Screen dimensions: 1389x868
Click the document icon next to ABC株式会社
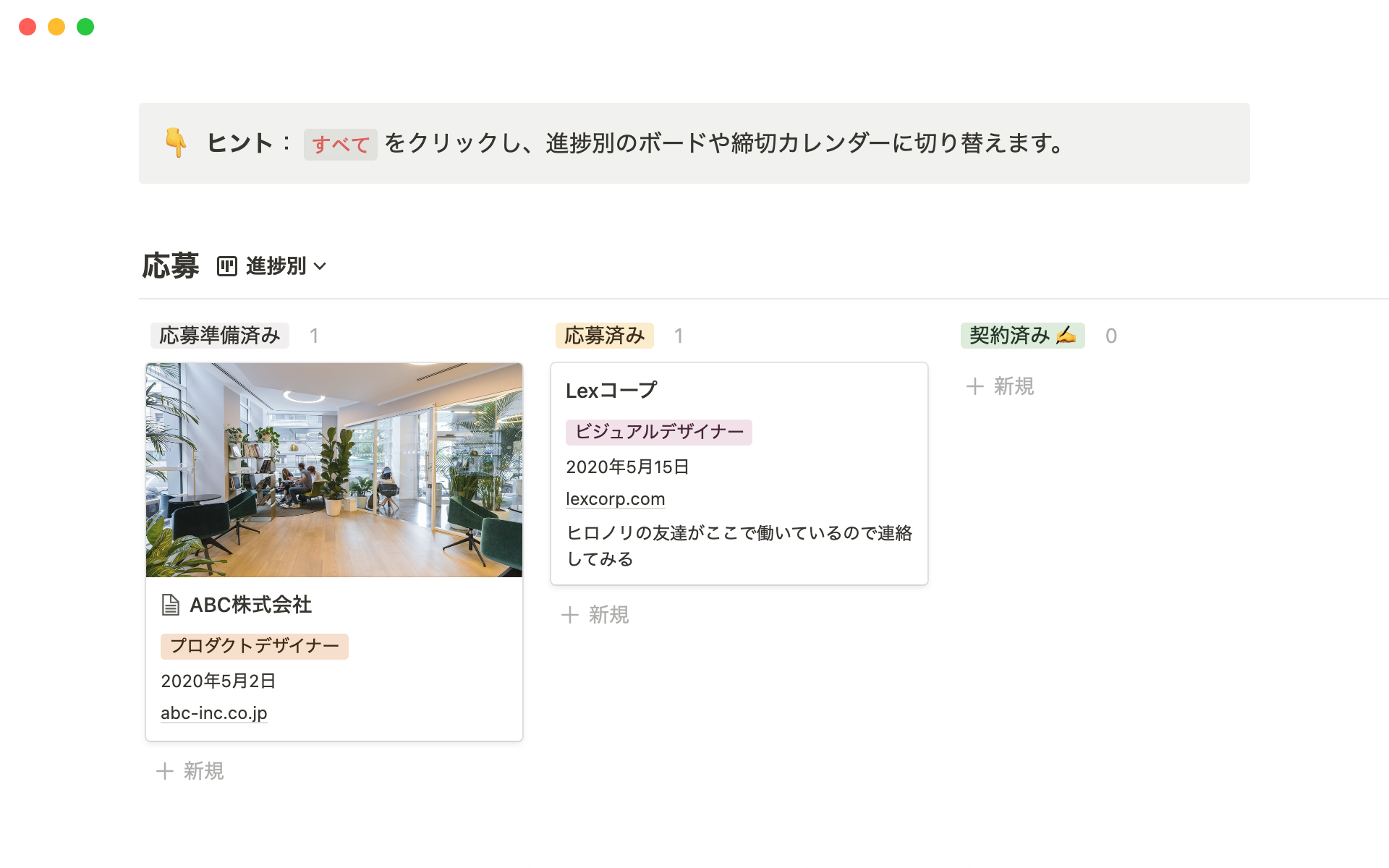click(x=170, y=605)
